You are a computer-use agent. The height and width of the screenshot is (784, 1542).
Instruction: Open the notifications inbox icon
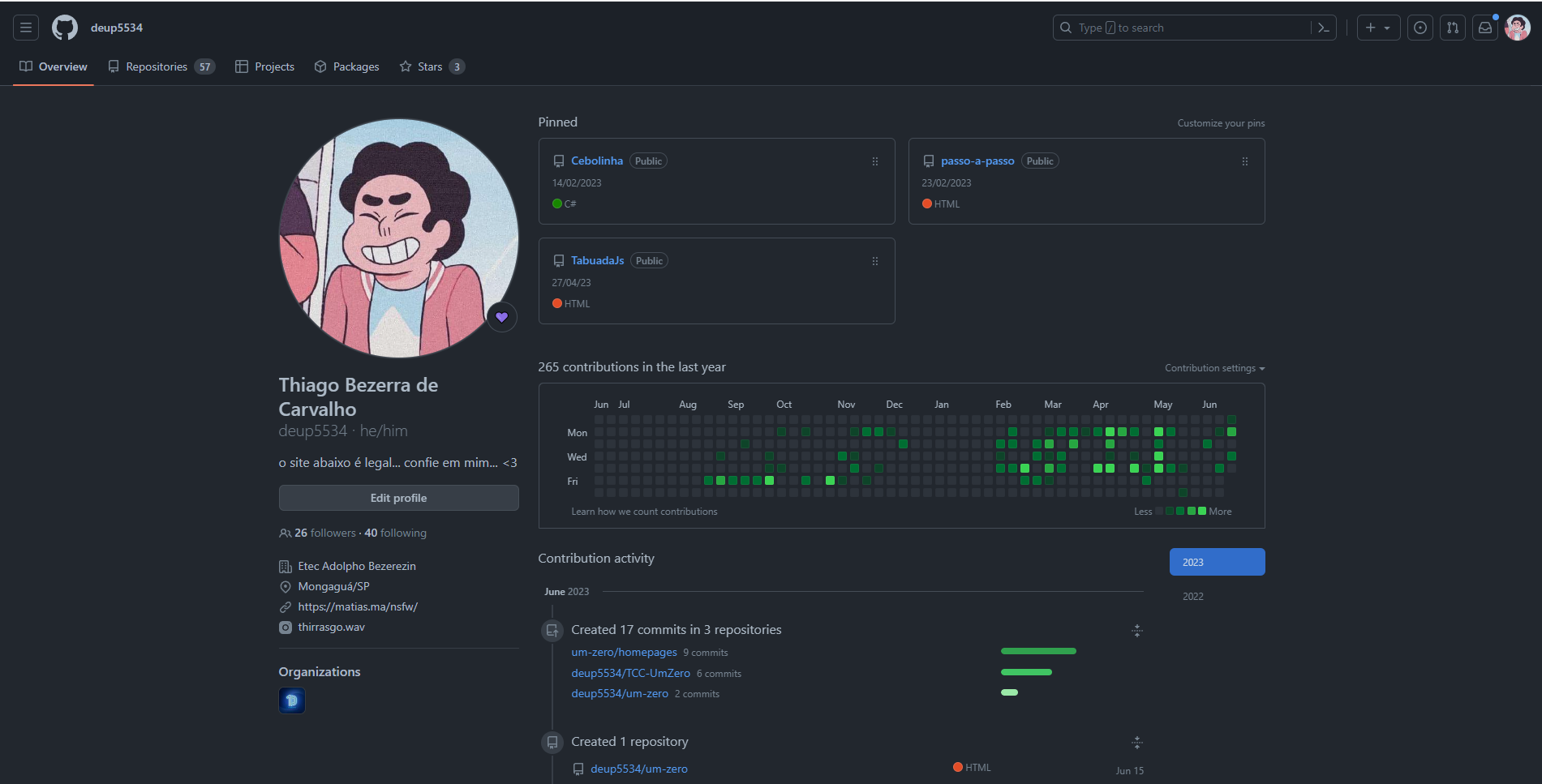pos(1485,28)
